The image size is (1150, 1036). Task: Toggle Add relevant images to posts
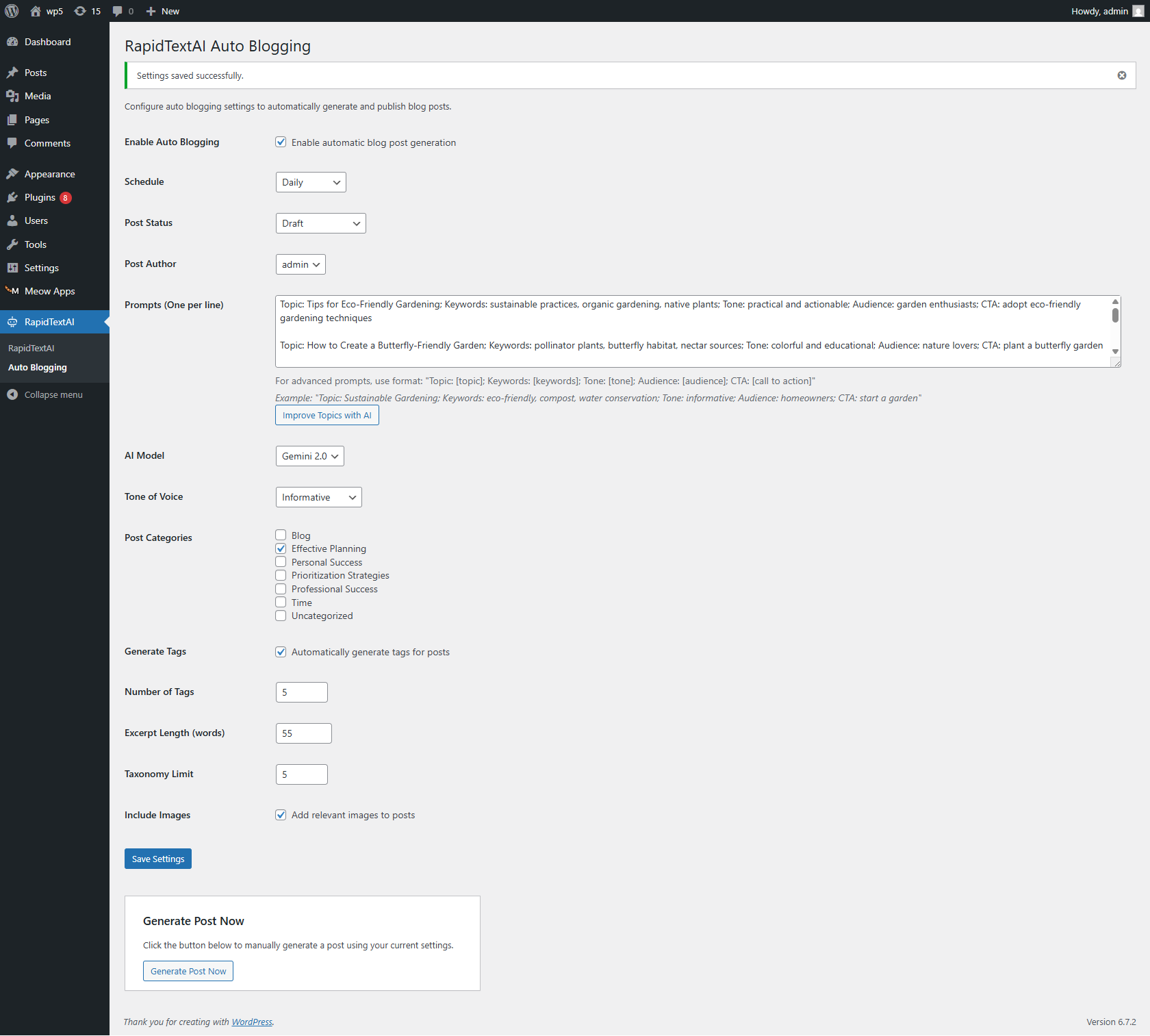click(281, 815)
